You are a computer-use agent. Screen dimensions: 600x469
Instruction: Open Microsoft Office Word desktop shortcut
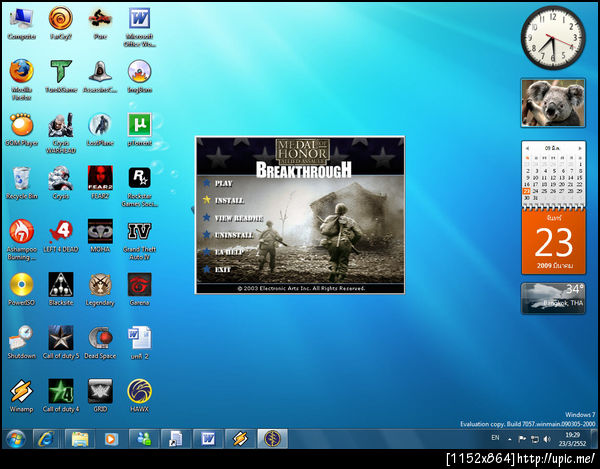coord(139,28)
